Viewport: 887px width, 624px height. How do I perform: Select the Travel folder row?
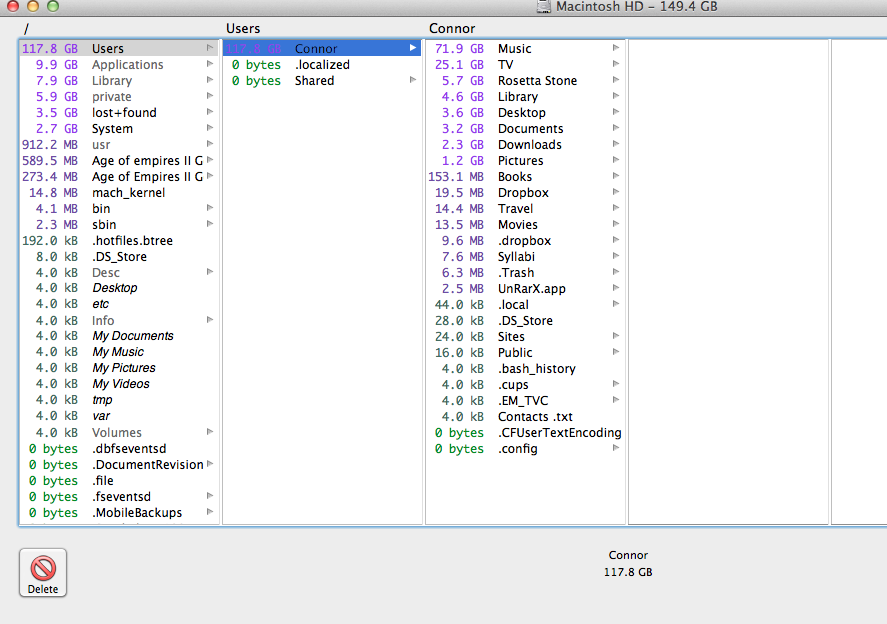[x=526, y=209]
